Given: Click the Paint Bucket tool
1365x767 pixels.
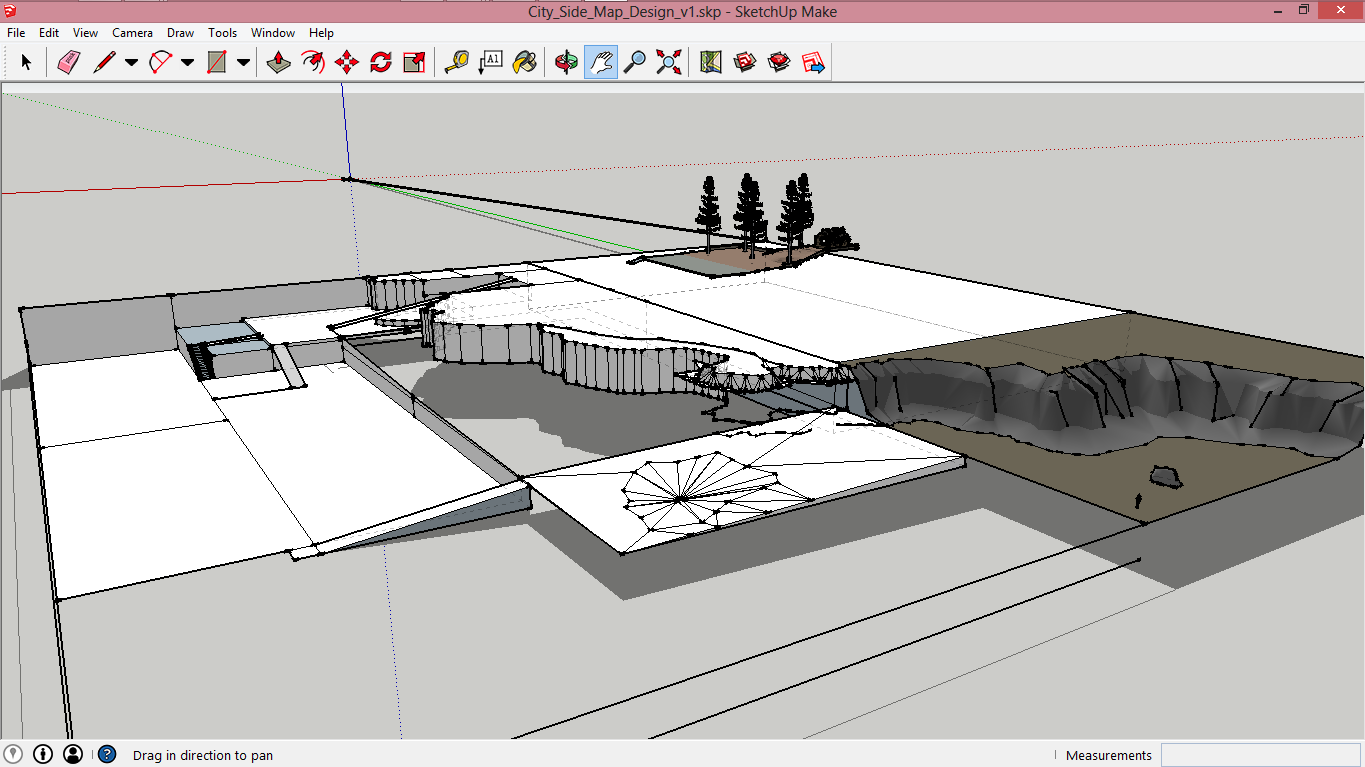Looking at the screenshot, I should pos(524,63).
